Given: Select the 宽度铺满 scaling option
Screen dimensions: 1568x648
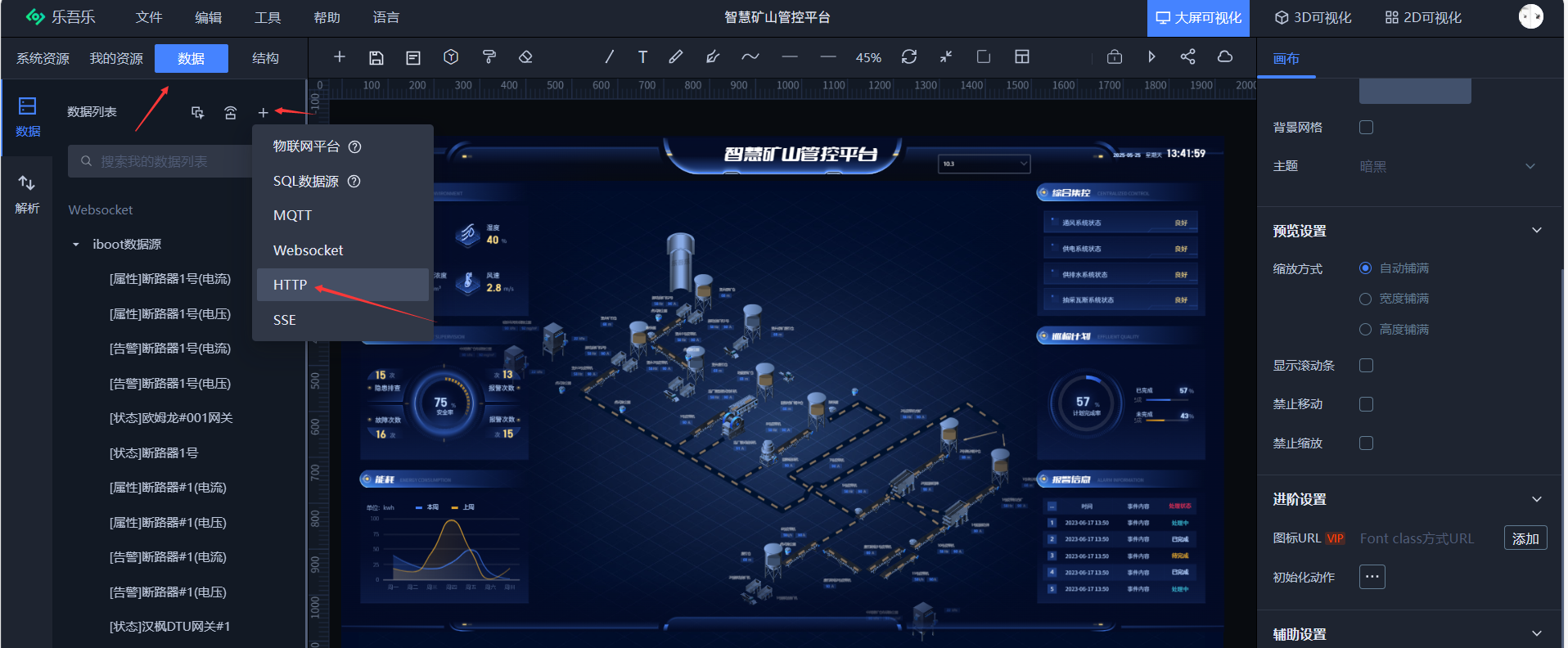Looking at the screenshot, I should [x=1365, y=299].
